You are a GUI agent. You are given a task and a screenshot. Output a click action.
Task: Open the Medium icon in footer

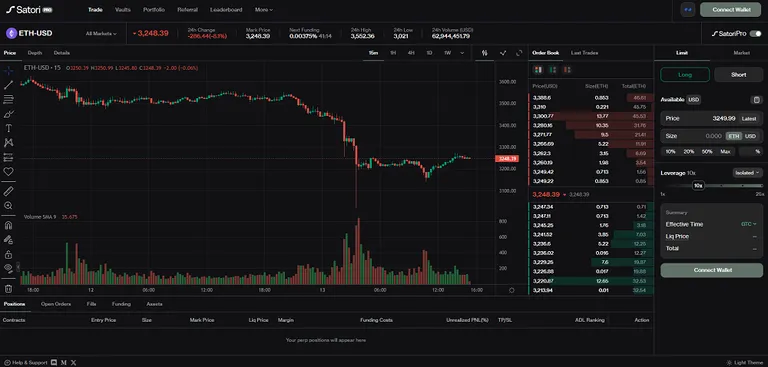[x=64, y=363]
